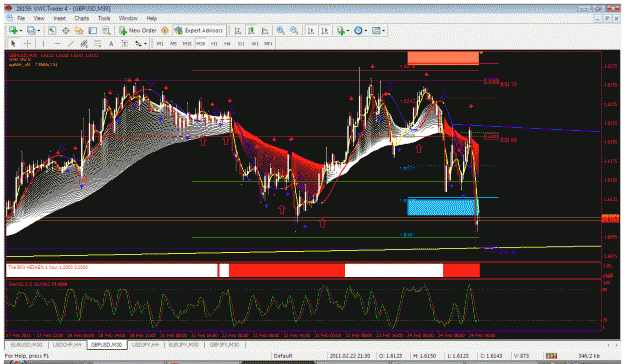Screen dimensions: 625x364
Task: Open the Help menu
Action: pos(151,18)
